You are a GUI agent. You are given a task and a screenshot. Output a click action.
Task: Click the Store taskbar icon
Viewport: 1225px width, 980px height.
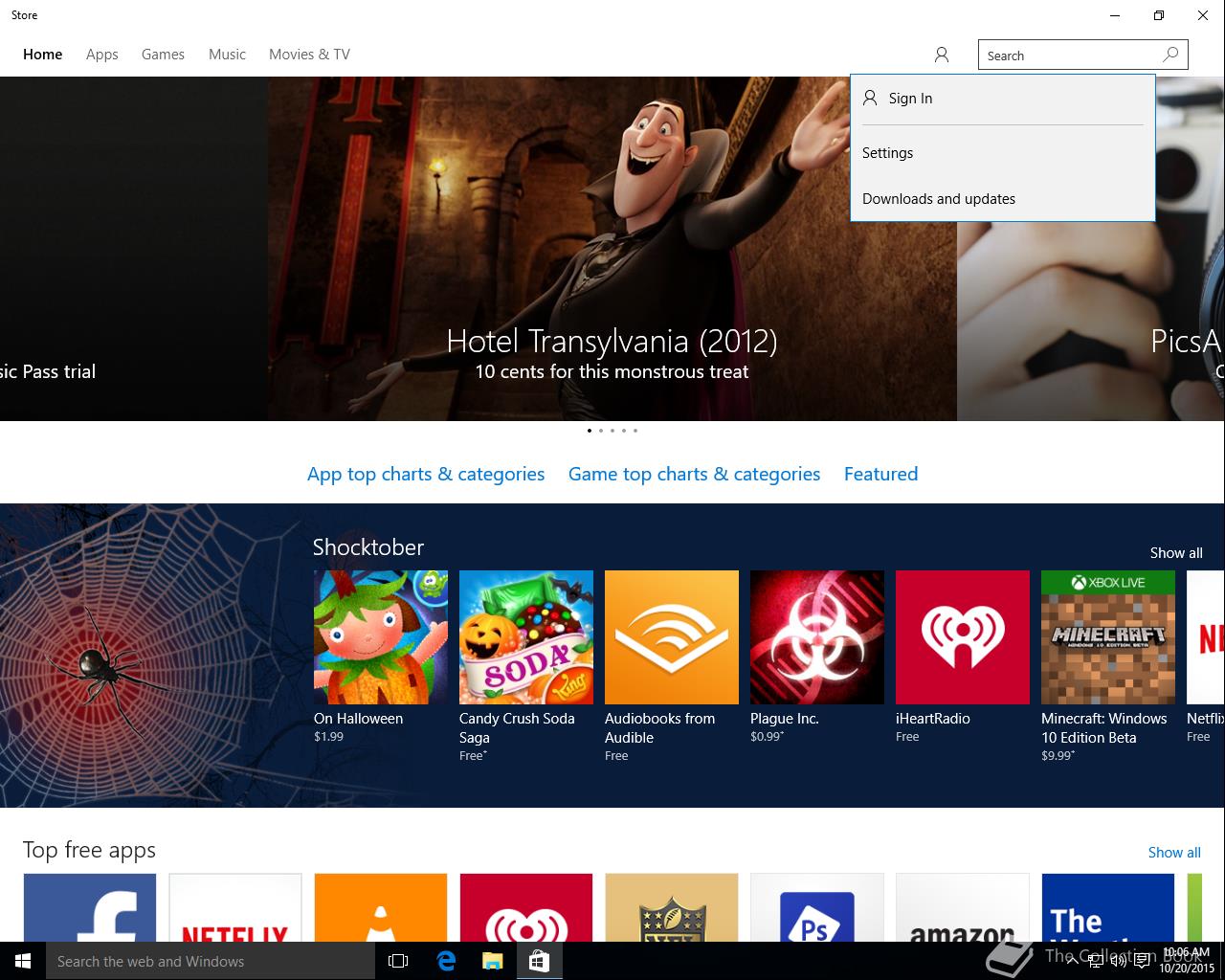point(539,961)
